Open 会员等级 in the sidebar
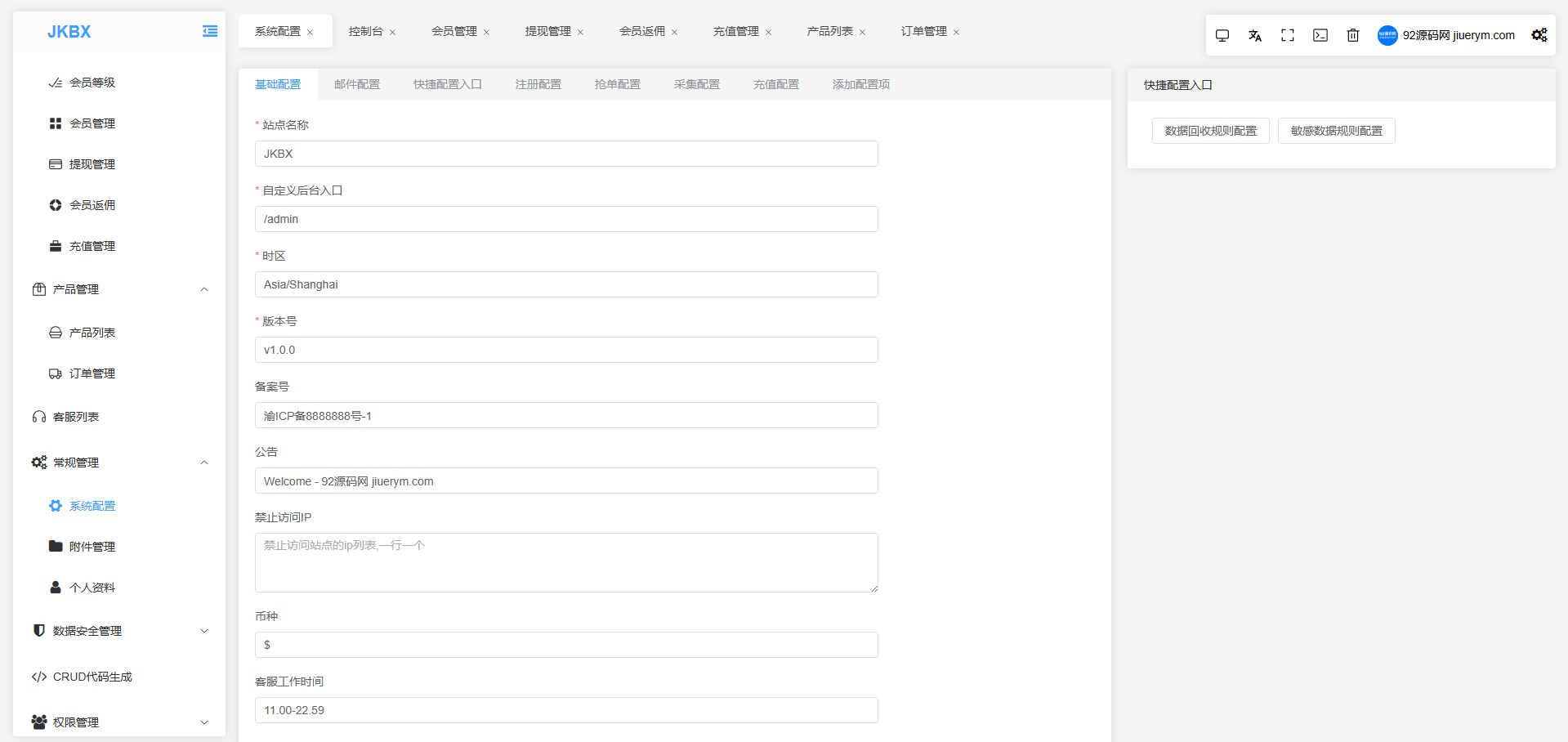This screenshot has height=742, width=1568. point(92,83)
